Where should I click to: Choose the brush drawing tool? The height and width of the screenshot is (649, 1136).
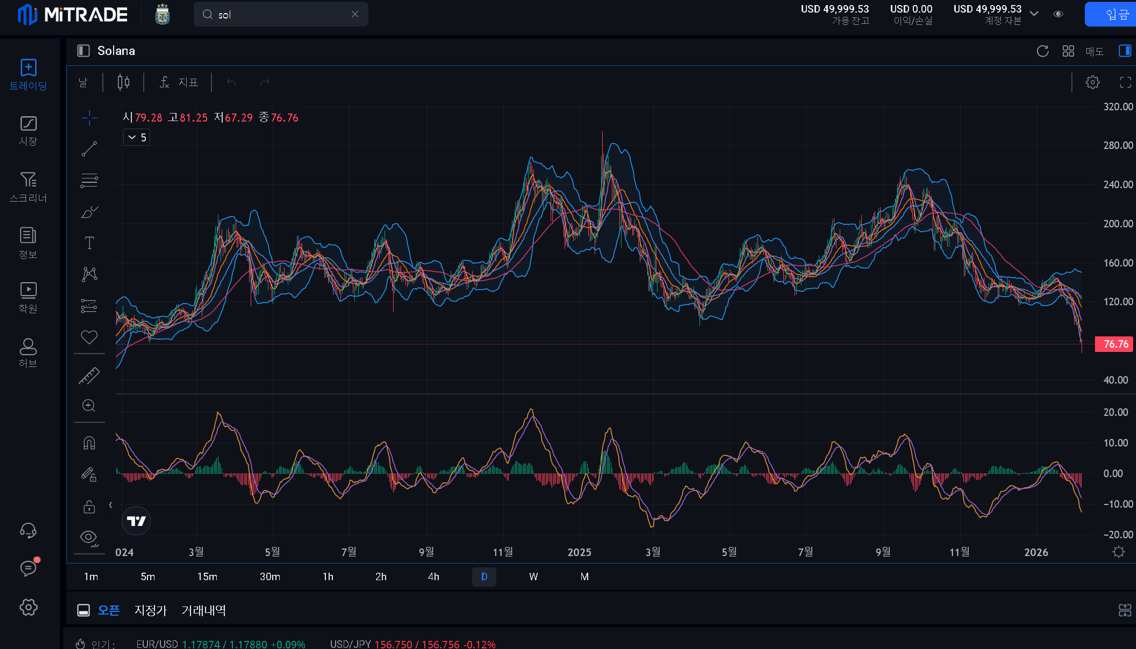[x=89, y=212]
